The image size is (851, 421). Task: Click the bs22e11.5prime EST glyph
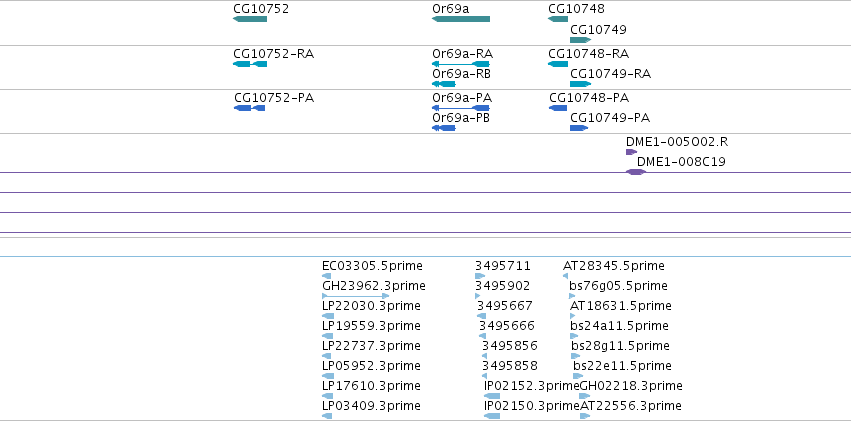(x=578, y=376)
